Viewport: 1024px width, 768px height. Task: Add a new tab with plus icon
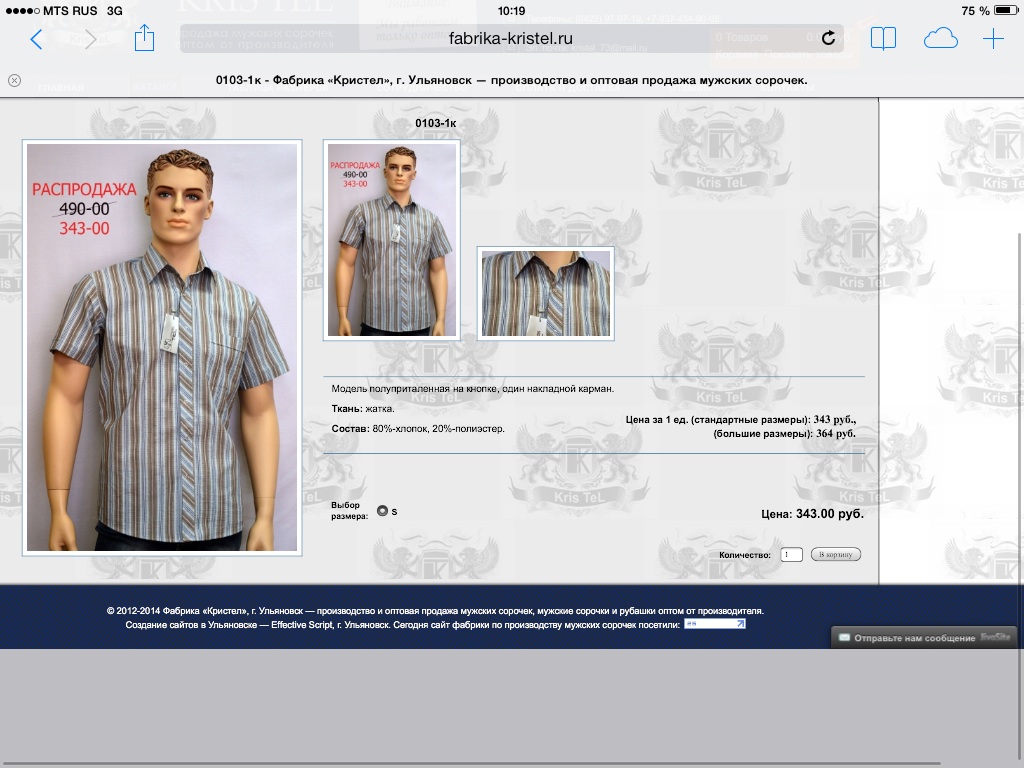993,39
